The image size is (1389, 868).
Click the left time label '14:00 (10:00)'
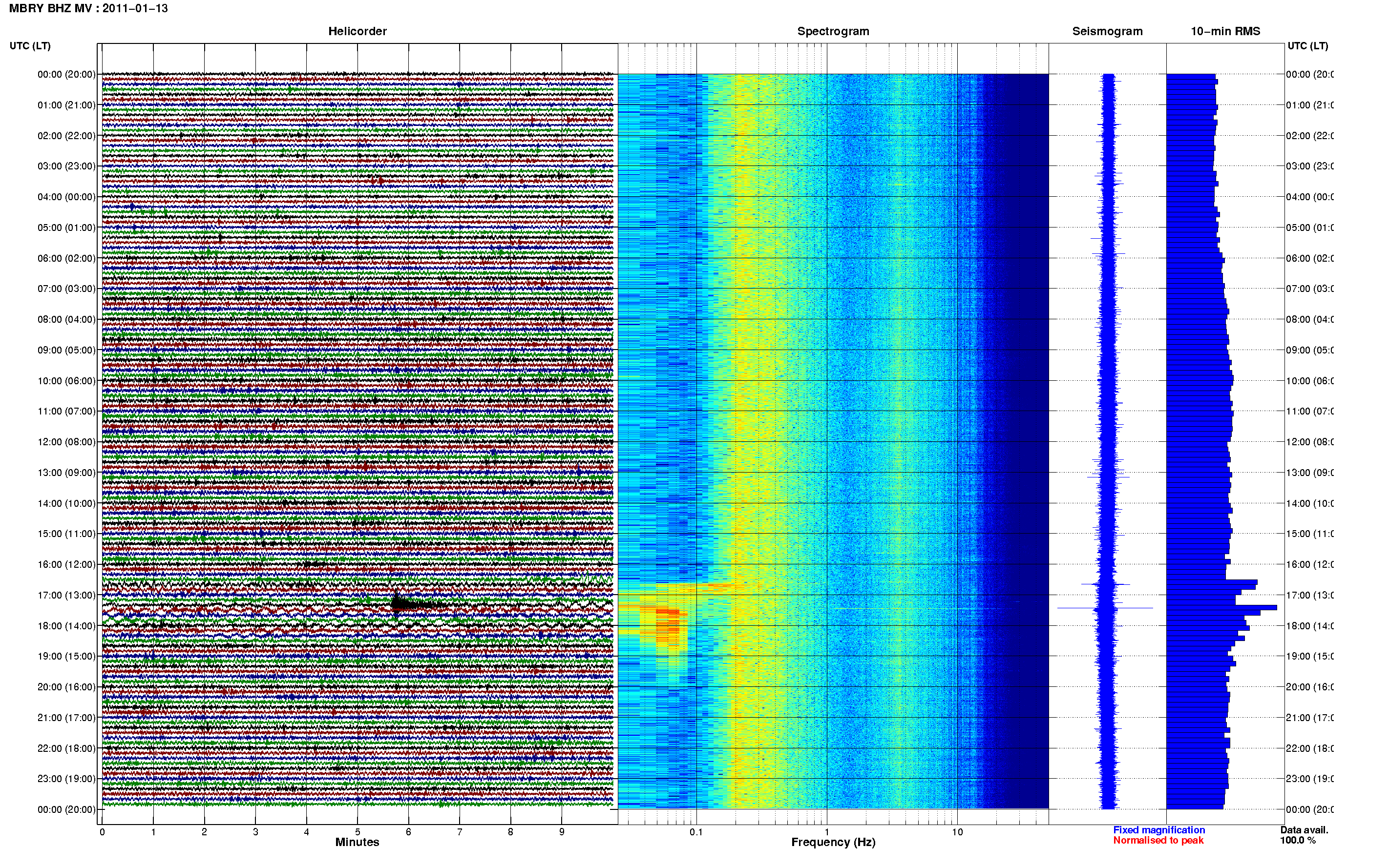[66, 503]
